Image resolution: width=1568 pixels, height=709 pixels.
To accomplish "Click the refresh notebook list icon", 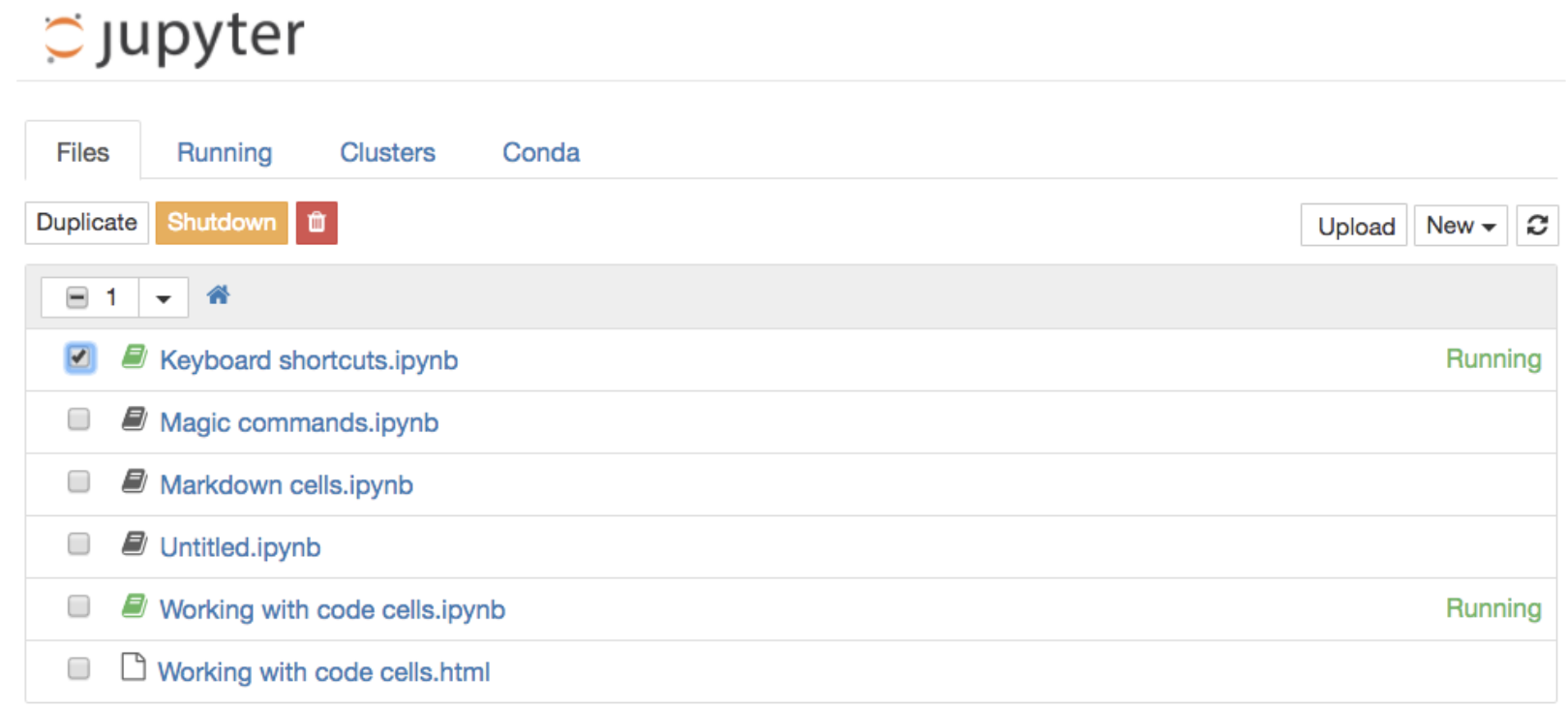I will pos(1537,226).
